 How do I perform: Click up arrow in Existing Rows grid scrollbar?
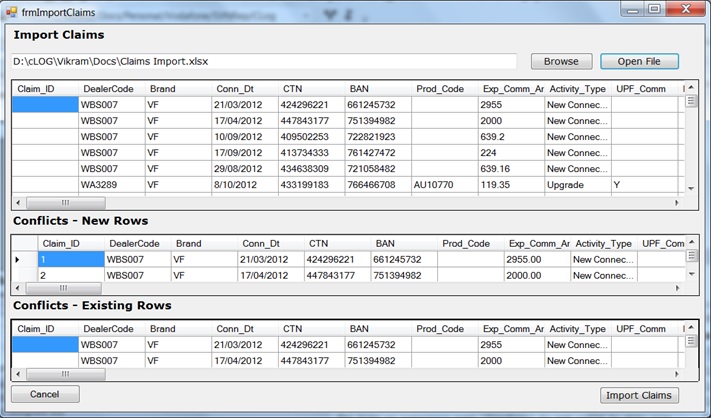[x=691, y=327]
